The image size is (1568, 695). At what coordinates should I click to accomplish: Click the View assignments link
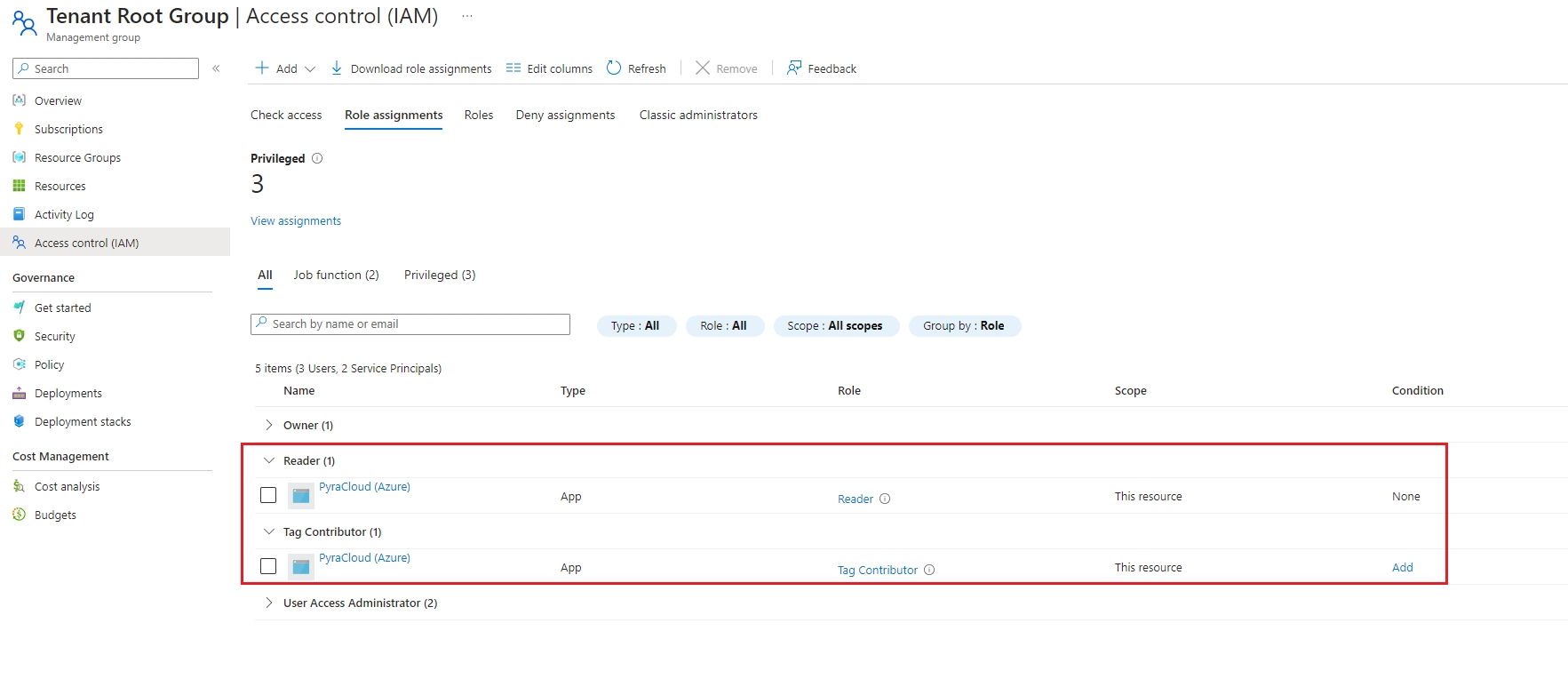pos(296,220)
